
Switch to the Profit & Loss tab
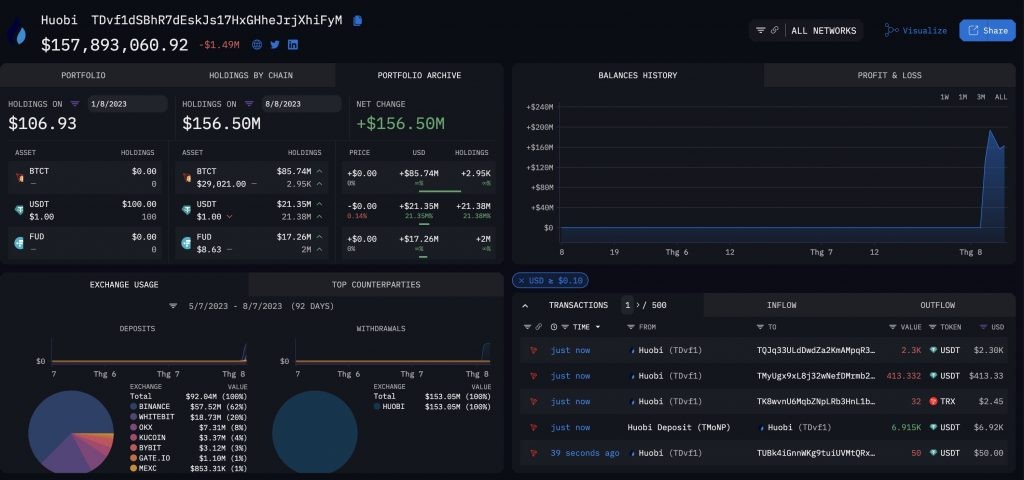(x=889, y=75)
